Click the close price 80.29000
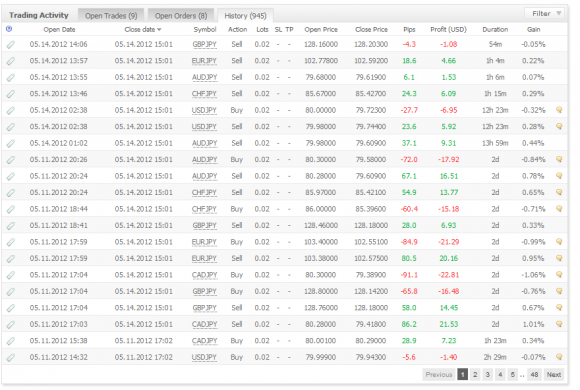Screen dimensions: 580x390 [371, 341]
